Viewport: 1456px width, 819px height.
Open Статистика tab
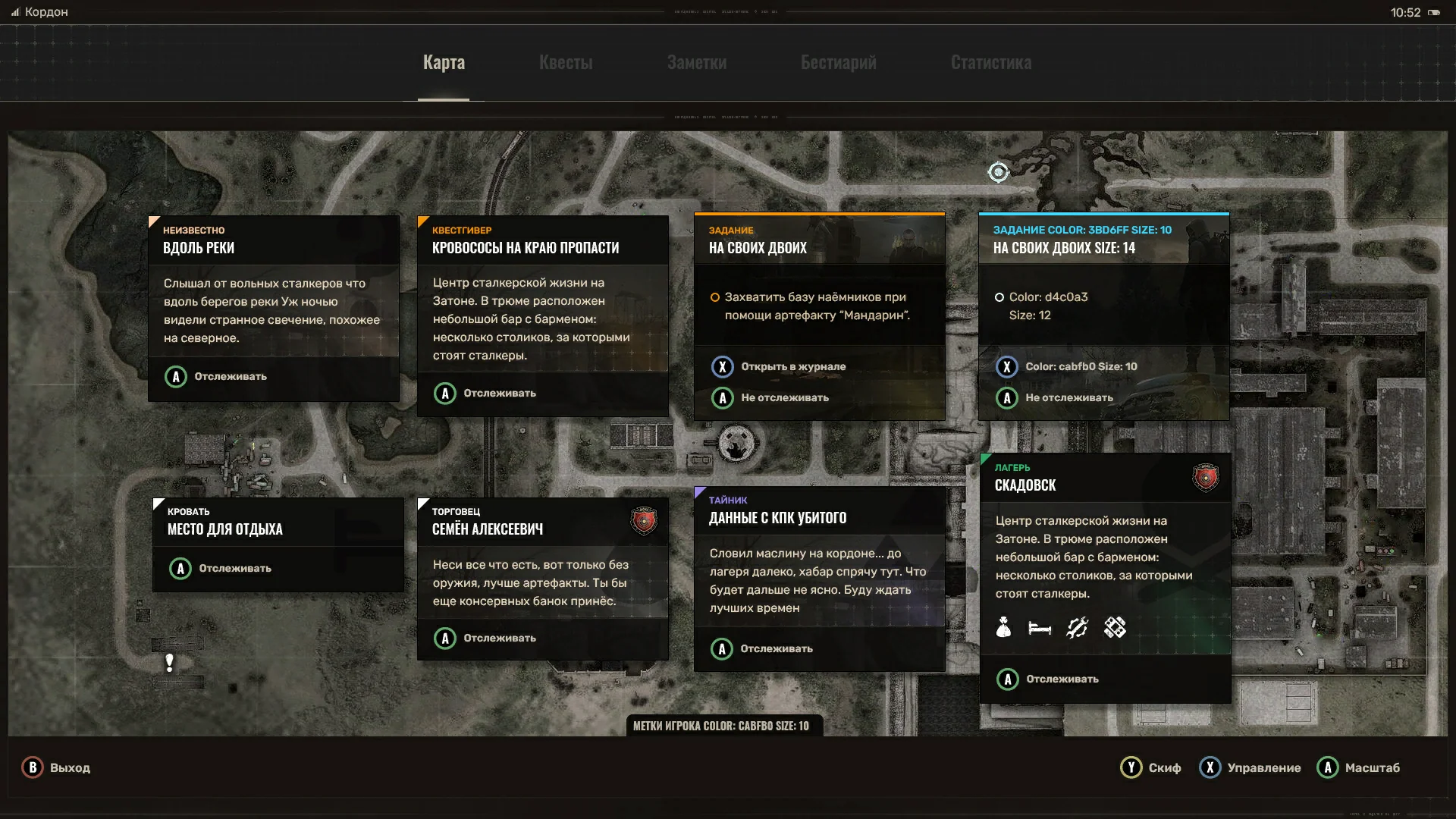pos(990,63)
